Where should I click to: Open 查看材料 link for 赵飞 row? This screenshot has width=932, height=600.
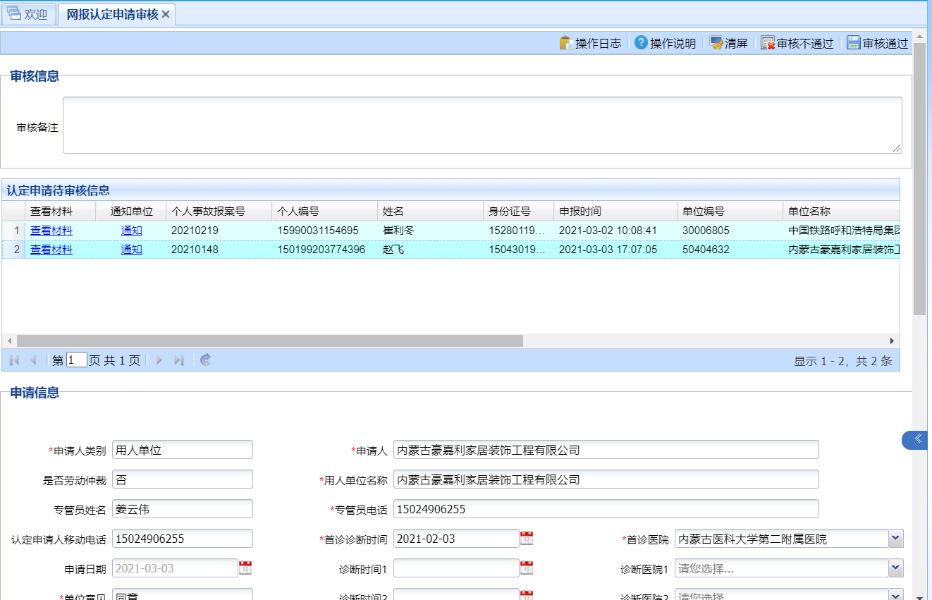point(51,249)
